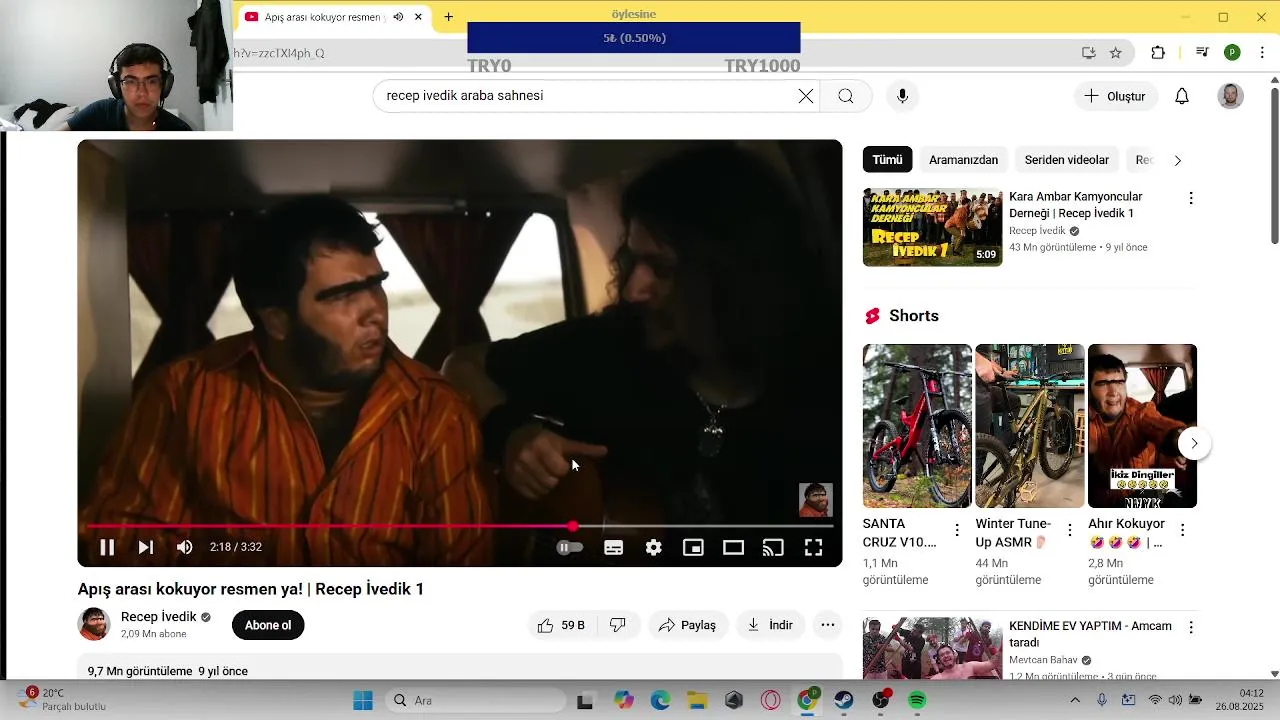Open Steam from taskbar
This screenshot has width=1280, height=720.
[x=844, y=700]
